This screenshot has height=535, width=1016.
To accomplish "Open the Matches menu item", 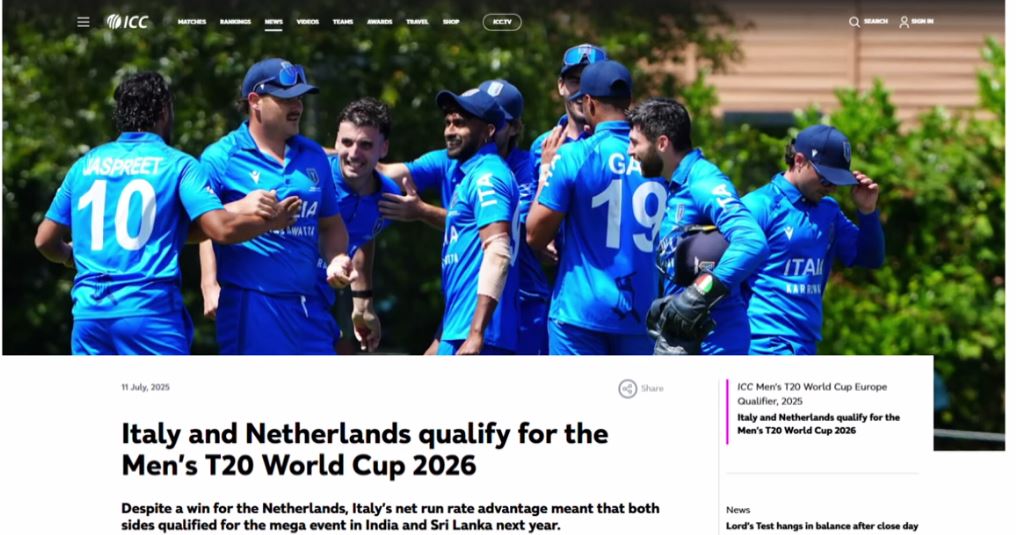I will click(192, 22).
